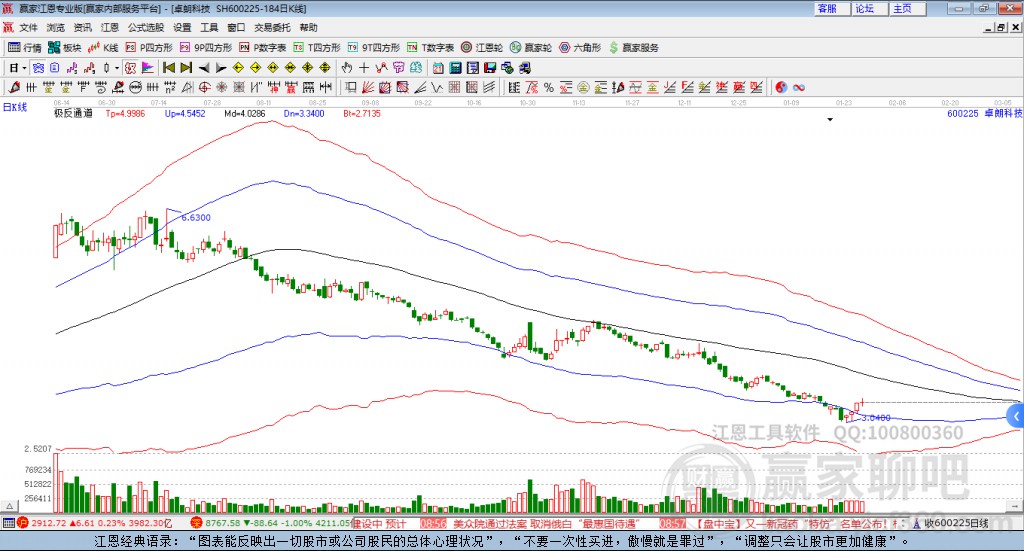
Task: Open the T数字表 tool
Action: 430,48
